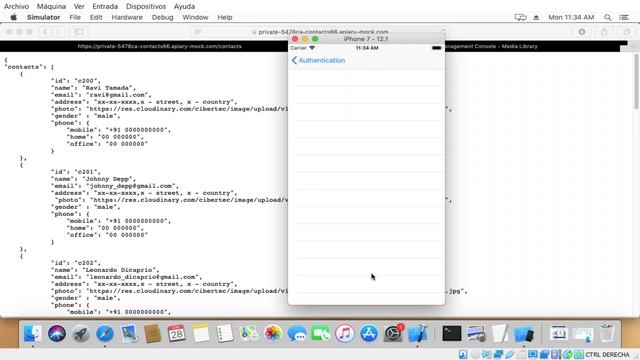
Task: Click the Safari reader view icon in address bar
Action: (198, 32)
